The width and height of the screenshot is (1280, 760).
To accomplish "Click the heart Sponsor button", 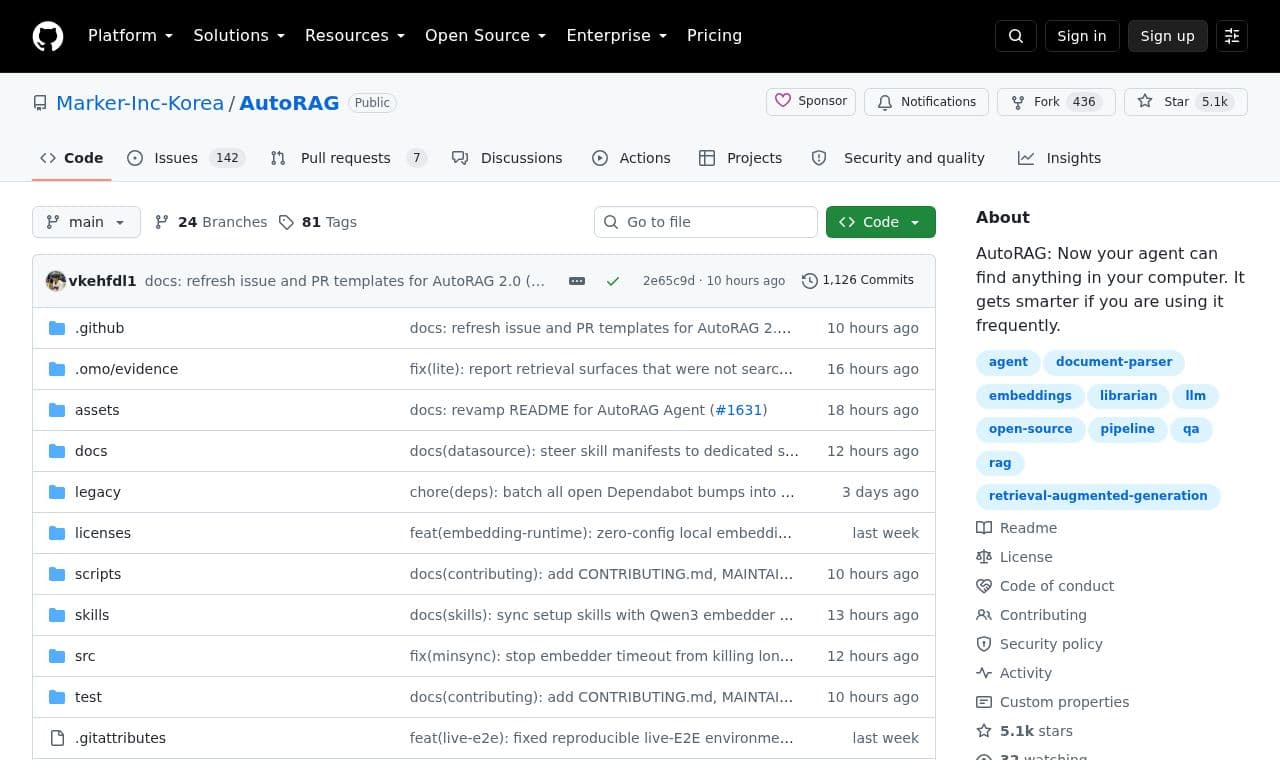I will click(x=811, y=102).
